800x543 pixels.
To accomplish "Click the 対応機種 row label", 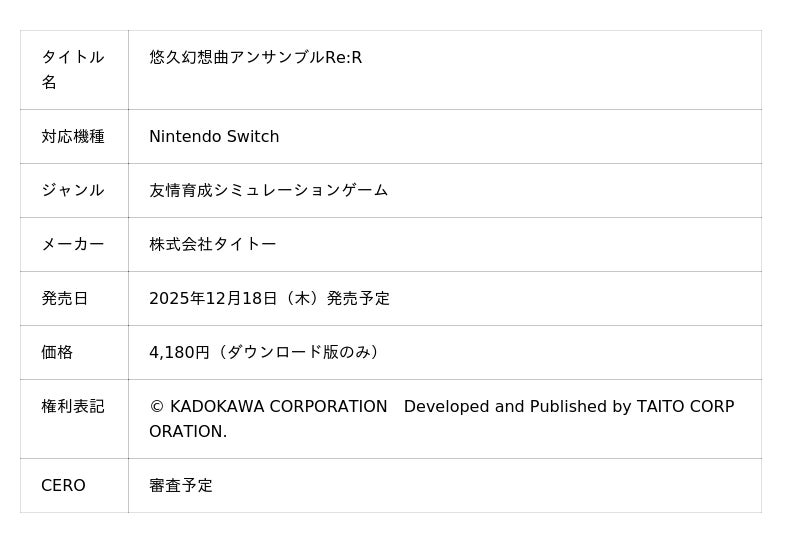I will (x=72, y=137).
